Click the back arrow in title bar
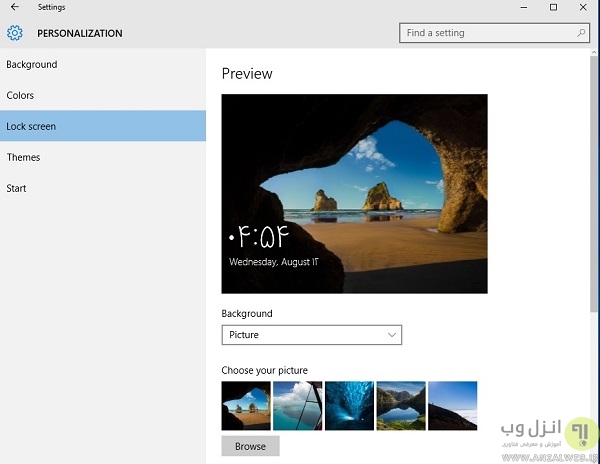The width and height of the screenshot is (600, 464). (14, 7)
